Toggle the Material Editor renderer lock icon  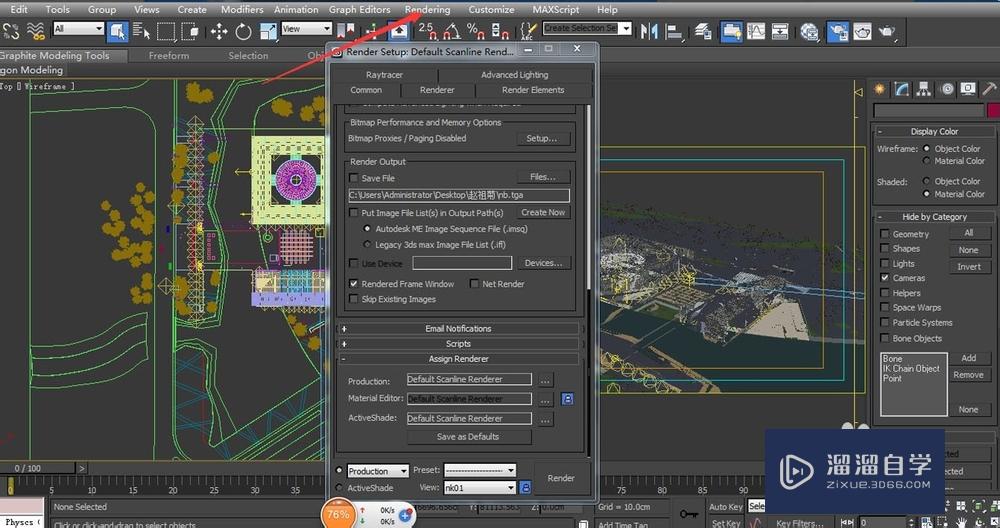click(567, 399)
